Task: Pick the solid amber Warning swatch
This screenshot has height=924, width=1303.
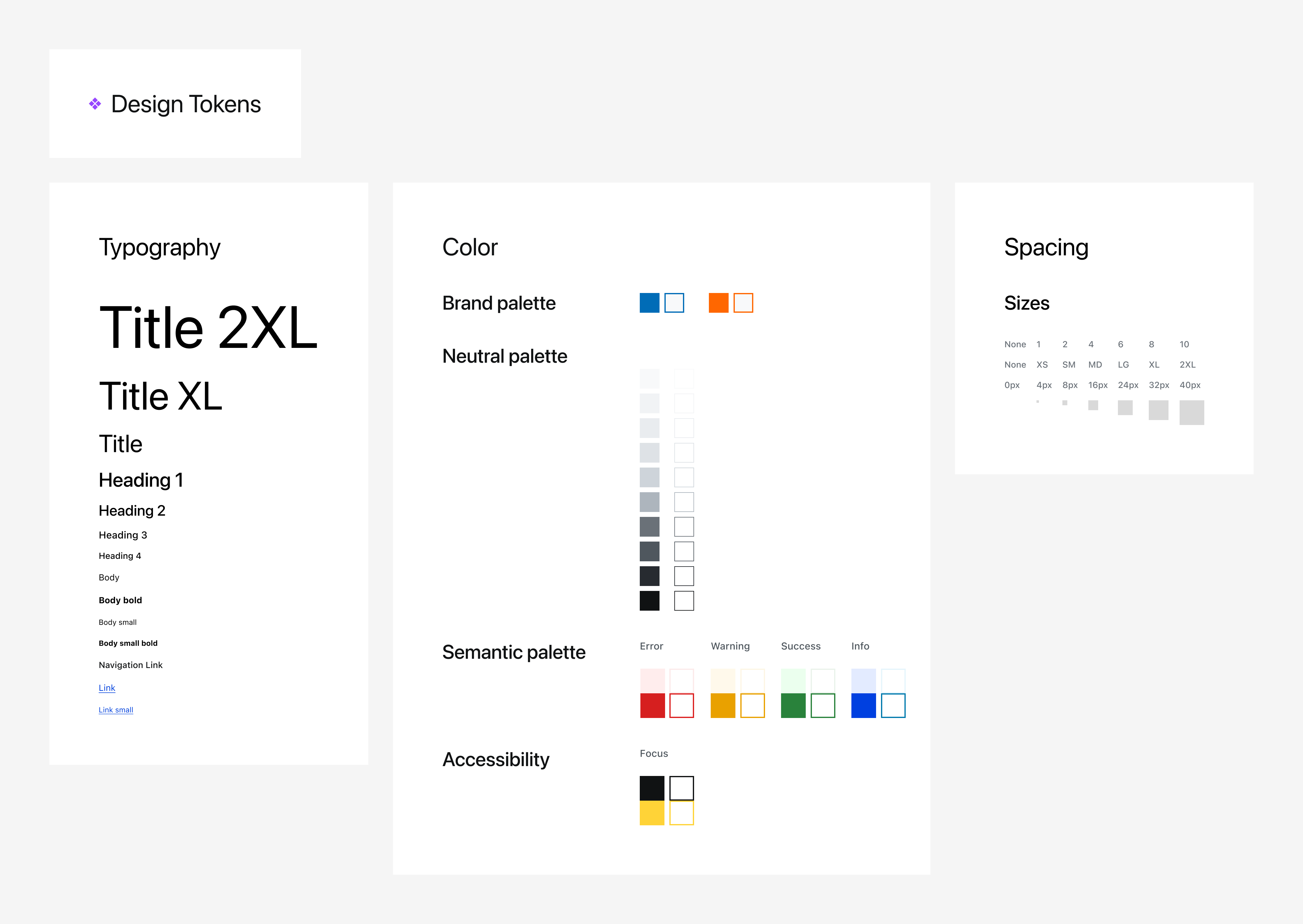Action: (x=723, y=706)
